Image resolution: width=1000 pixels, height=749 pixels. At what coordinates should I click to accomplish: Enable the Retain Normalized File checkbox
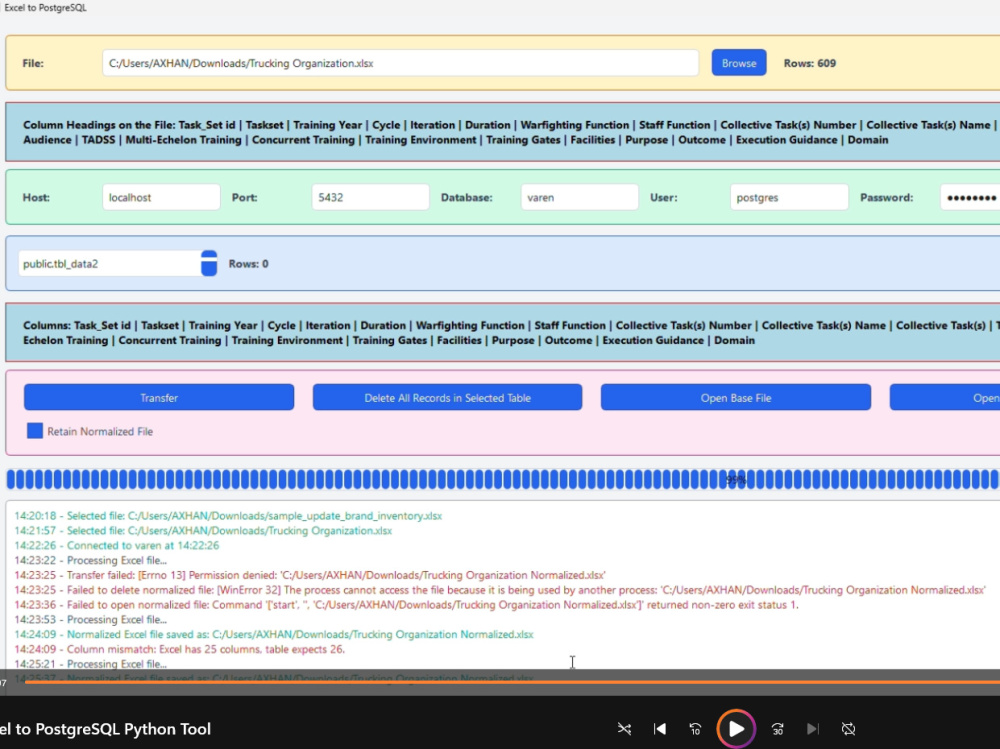[x=35, y=431]
